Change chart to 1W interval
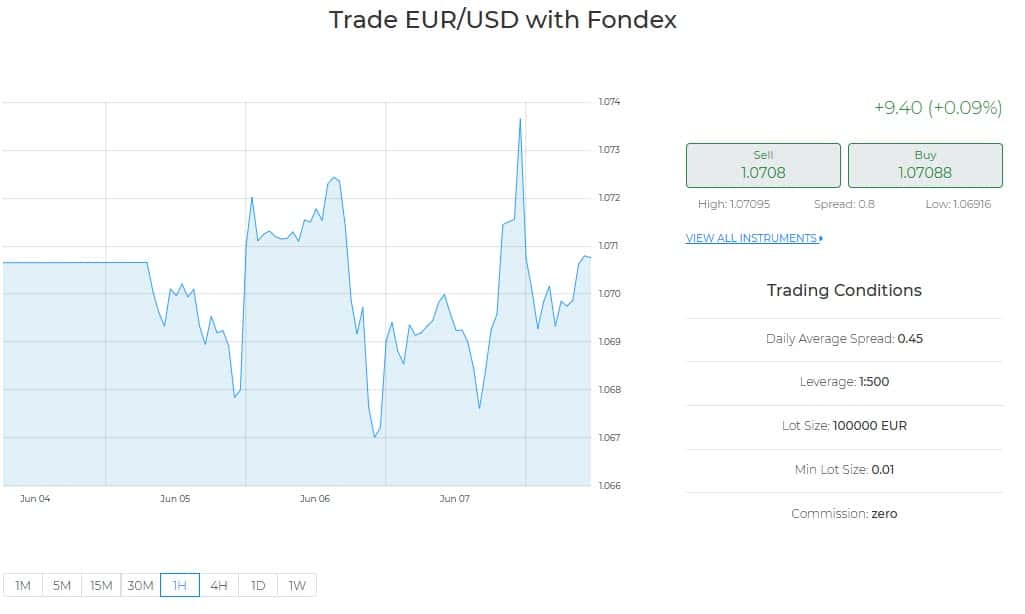The width and height of the screenshot is (1025, 614). (x=297, y=585)
